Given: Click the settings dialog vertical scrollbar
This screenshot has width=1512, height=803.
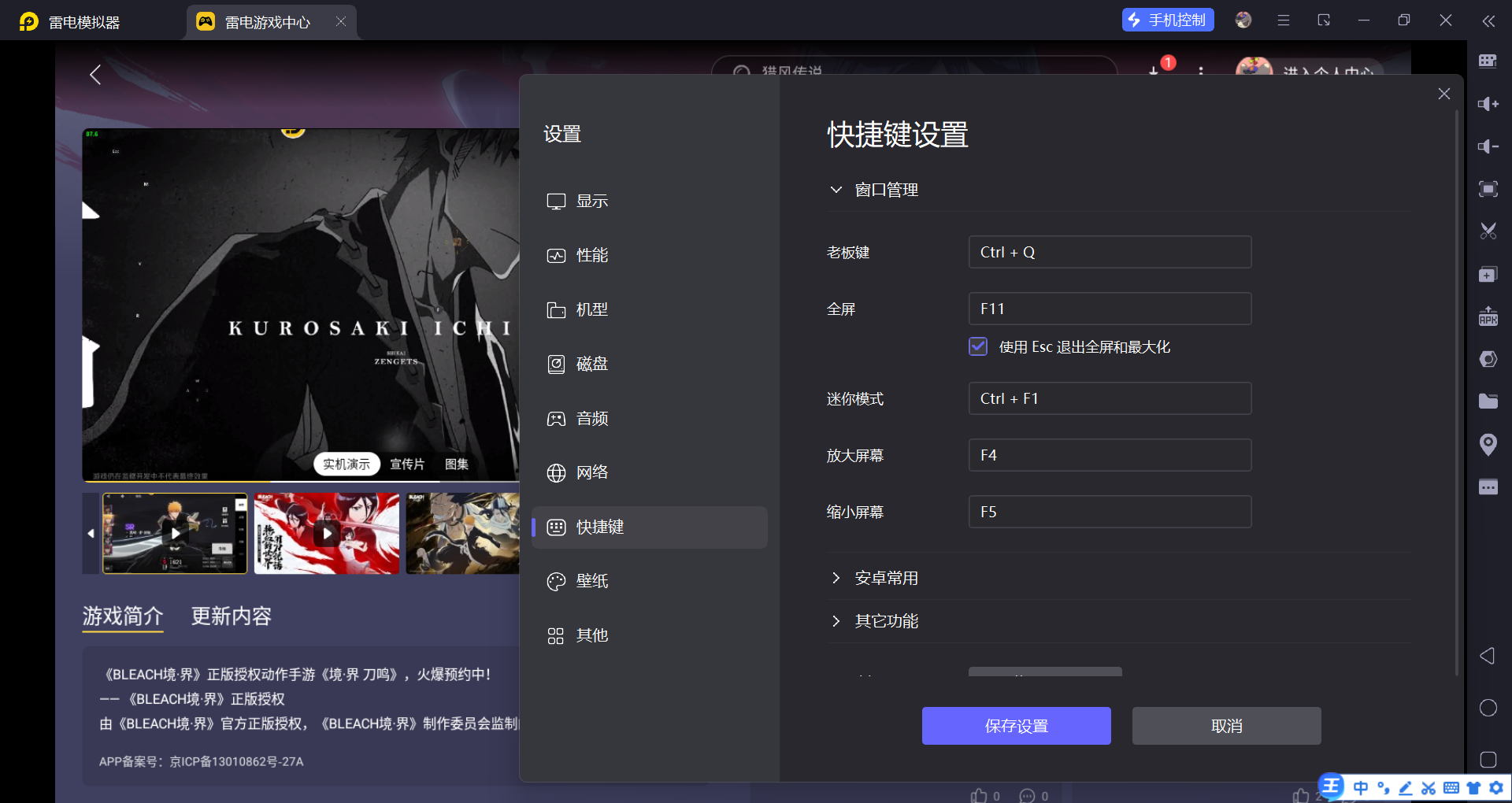Looking at the screenshot, I should pyautogui.click(x=1457, y=392).
